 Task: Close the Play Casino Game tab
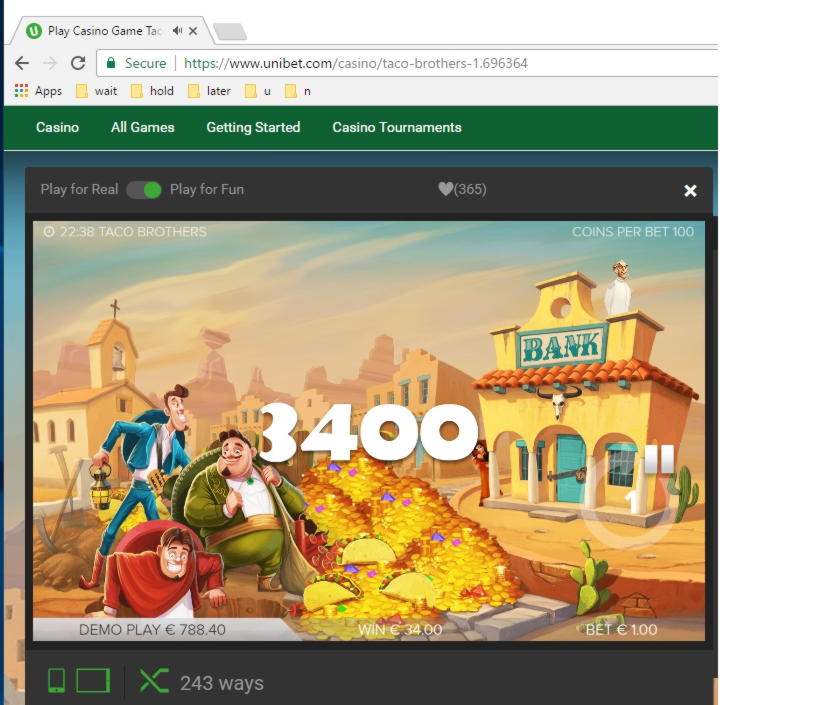193,31
